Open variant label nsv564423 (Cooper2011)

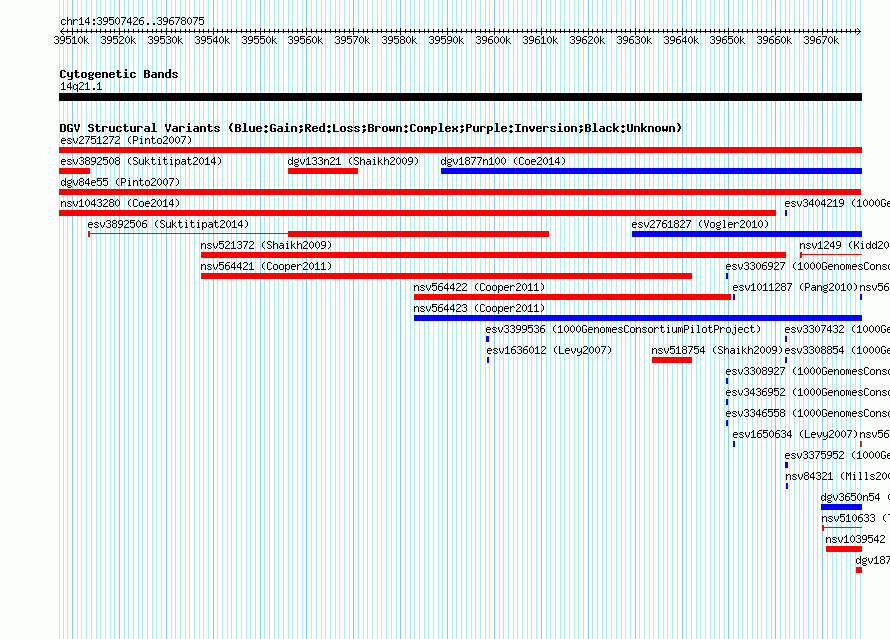(x=479, y=308)
